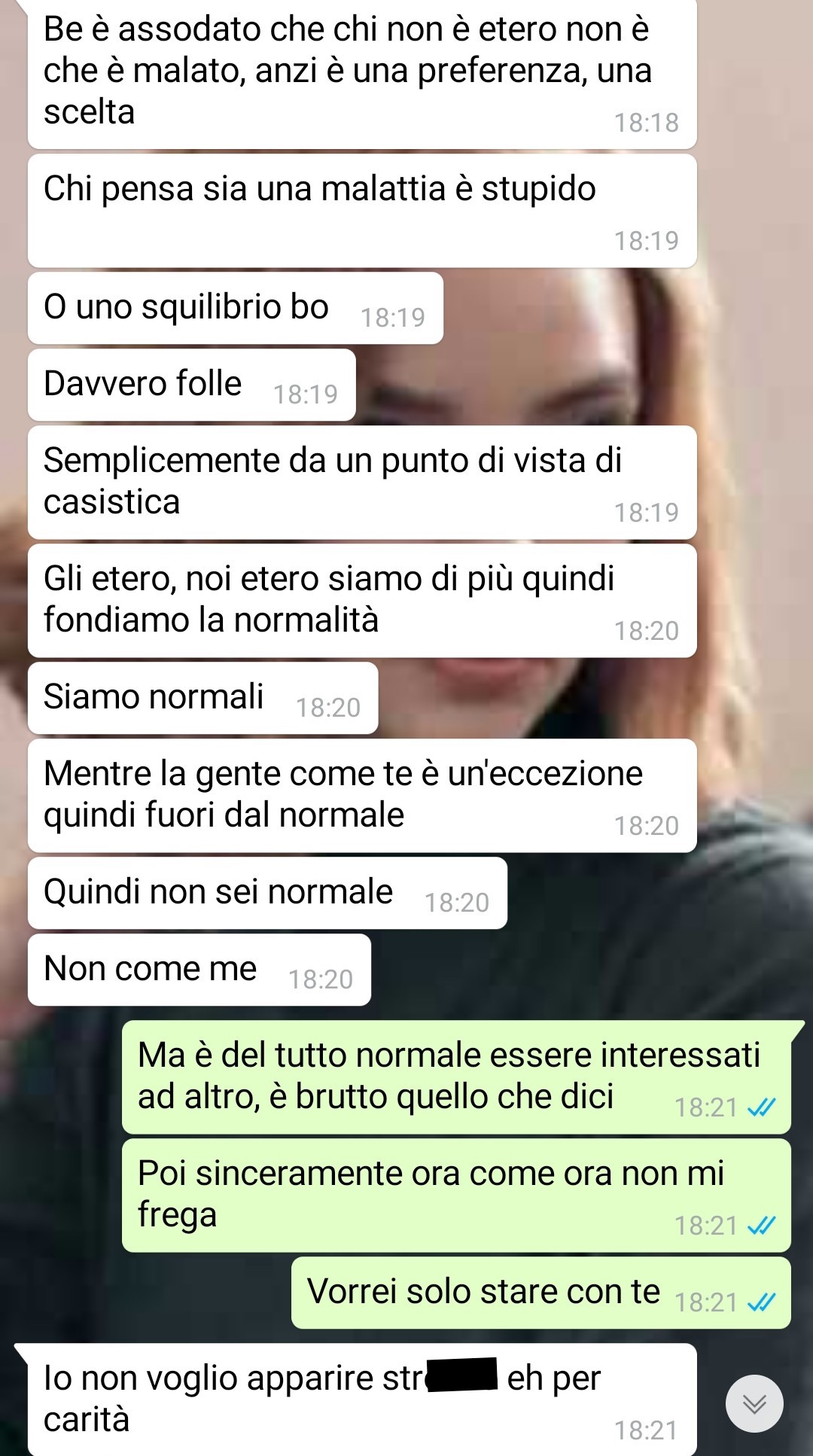813x1456 pixels.
Task: Select the 'O uno squilibrio bo' message bubble
Action: click(x=236, y=308)
